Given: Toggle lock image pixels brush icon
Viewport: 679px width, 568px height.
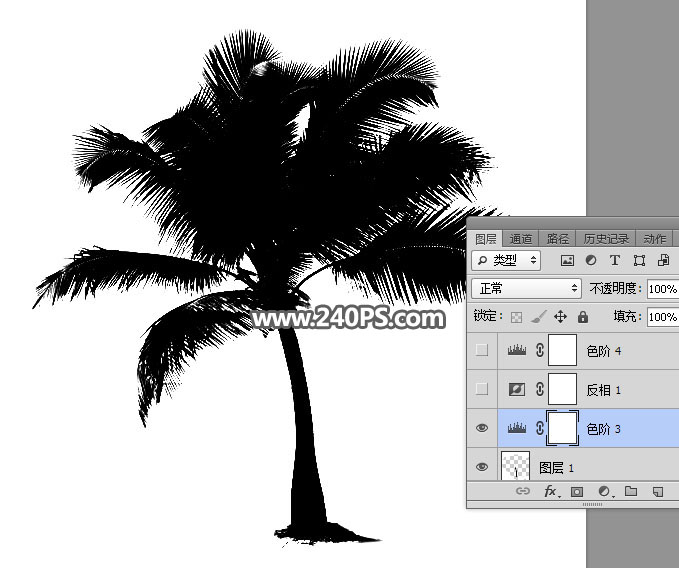Looking at the screenshot, I should coord(538,317).
